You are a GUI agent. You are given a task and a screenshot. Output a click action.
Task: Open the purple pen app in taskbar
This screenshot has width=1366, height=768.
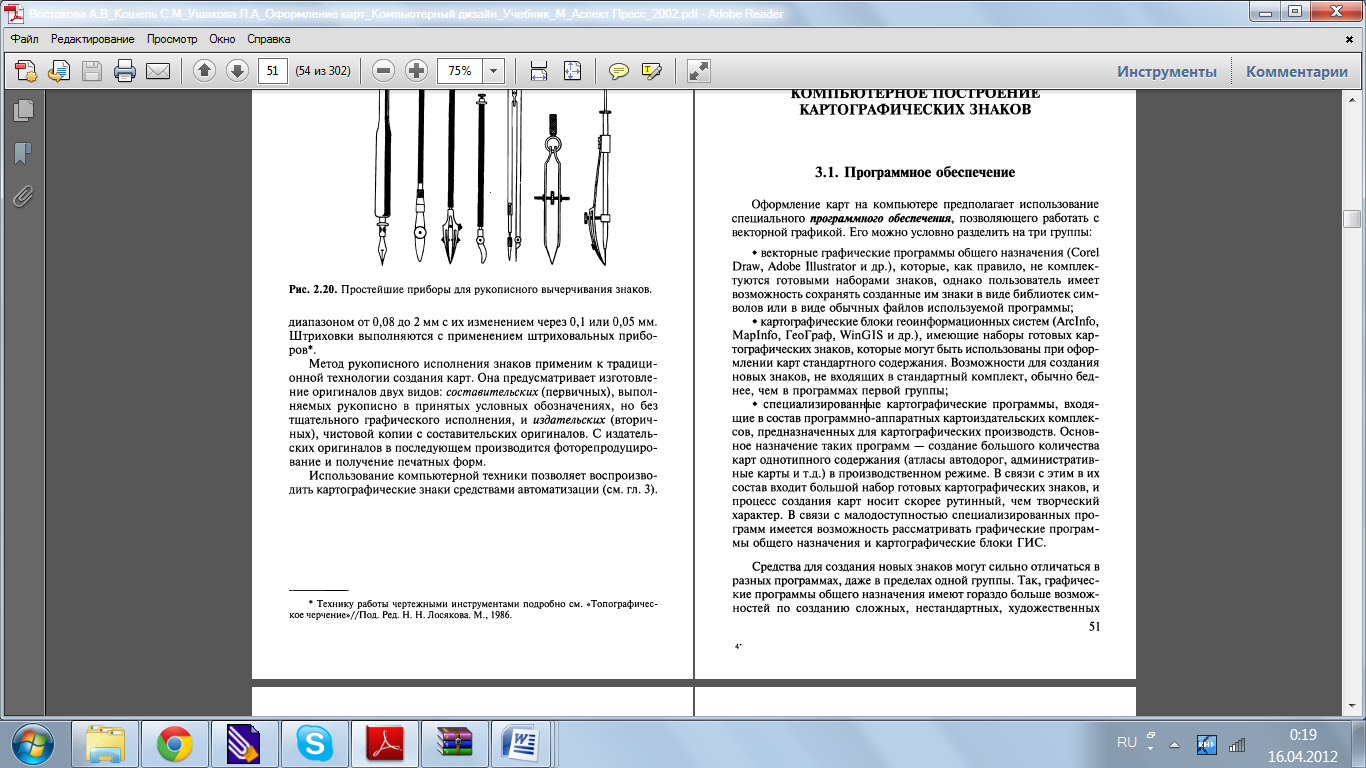[x=243, y=743]
